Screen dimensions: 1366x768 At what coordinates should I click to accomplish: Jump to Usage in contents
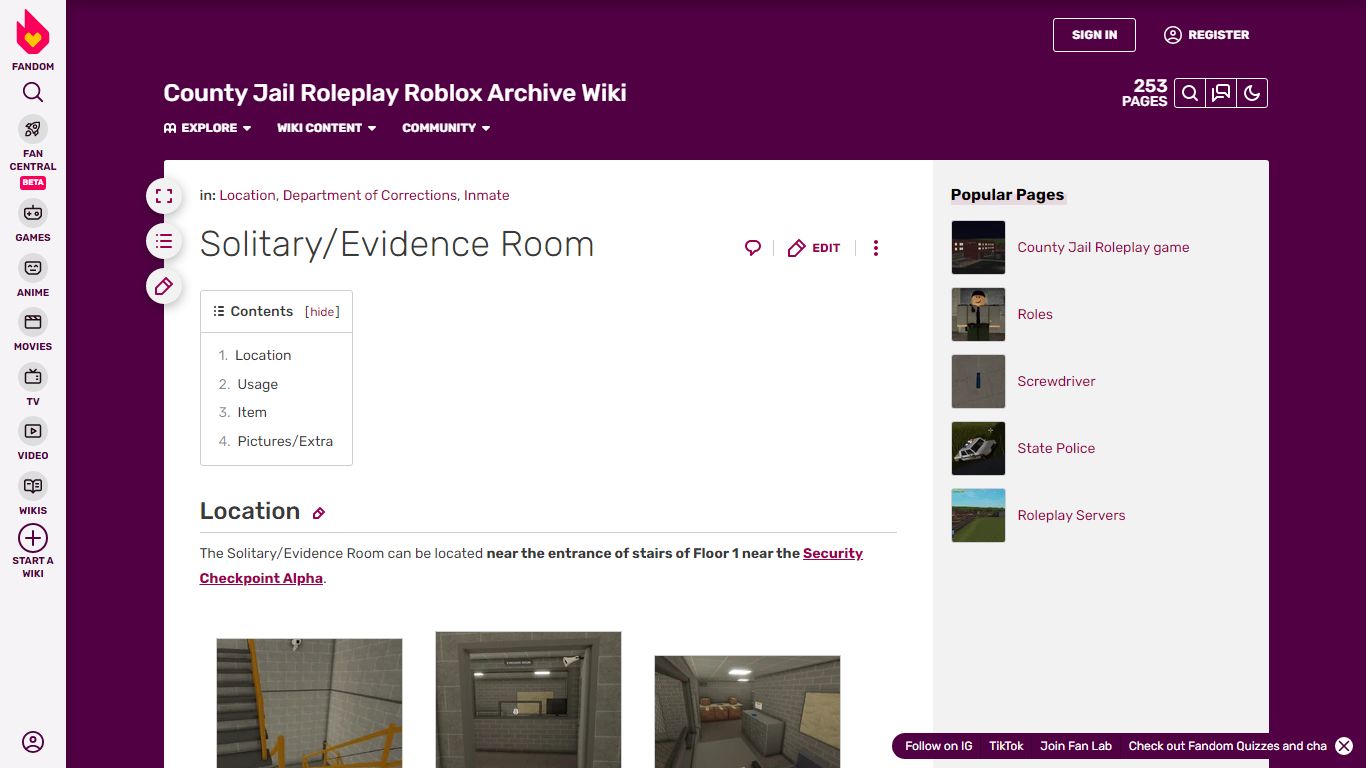click(x=258, y=384)
